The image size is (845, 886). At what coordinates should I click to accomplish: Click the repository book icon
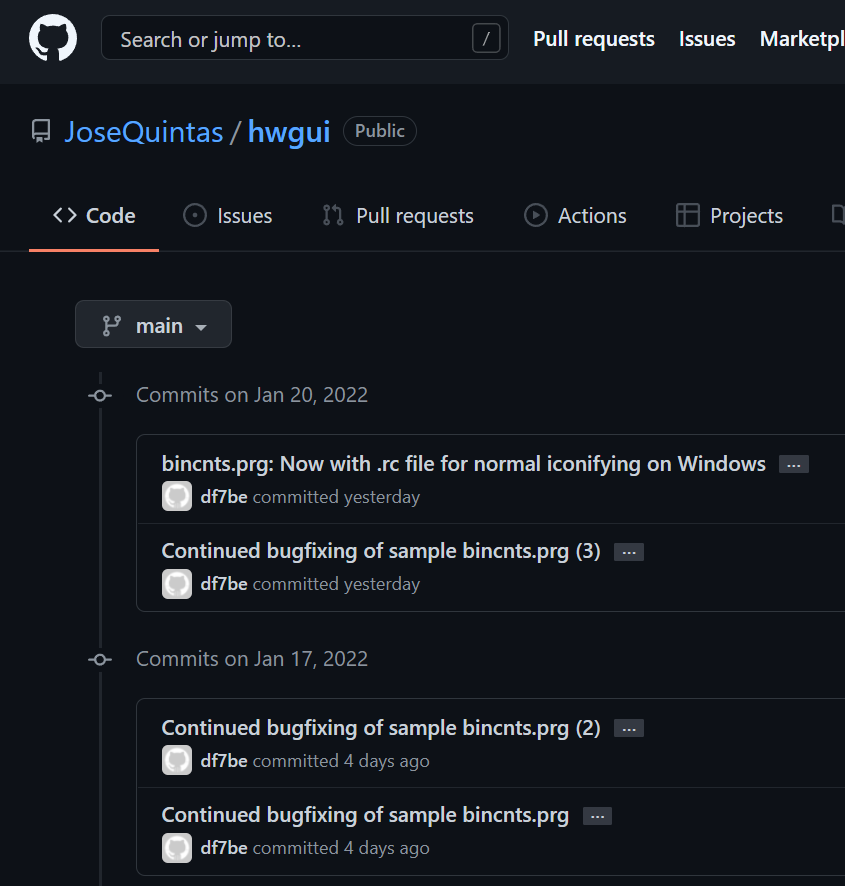[41, 131]
